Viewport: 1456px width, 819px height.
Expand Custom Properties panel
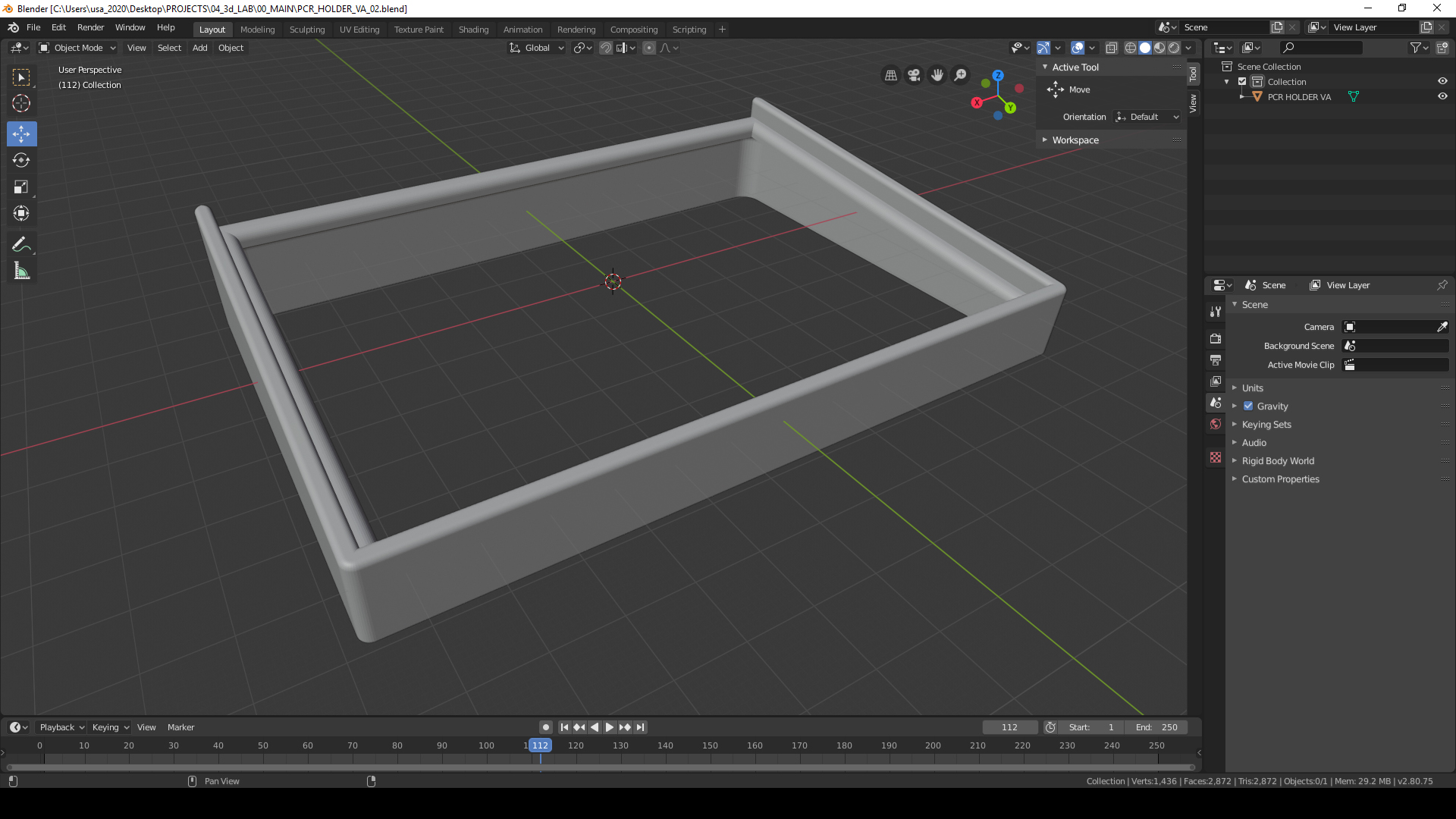[x=1279, y=479]
